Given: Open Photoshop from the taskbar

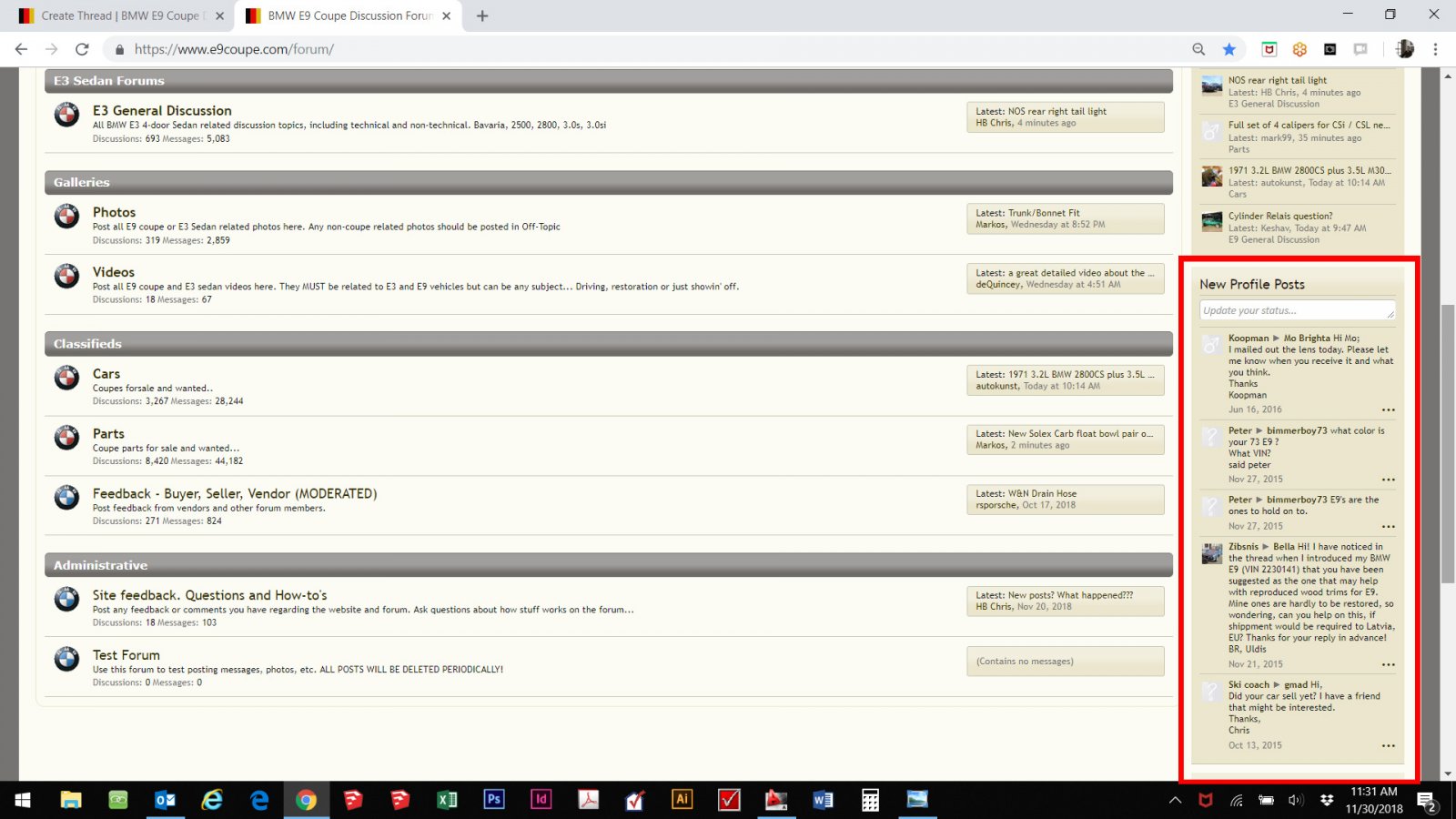Looking at the screenshot, I should pos(493,800).
